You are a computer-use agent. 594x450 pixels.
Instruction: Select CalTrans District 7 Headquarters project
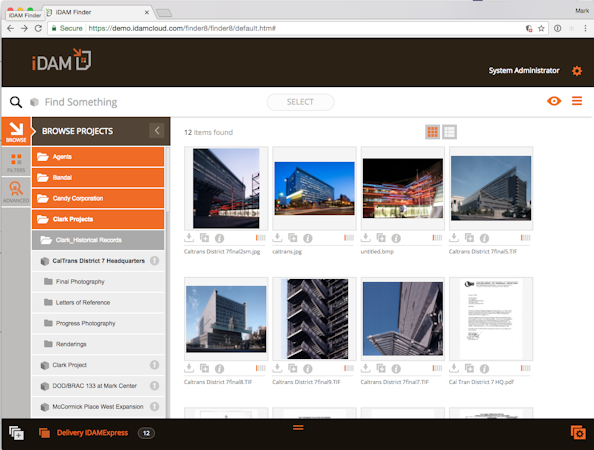coord(98,261)
